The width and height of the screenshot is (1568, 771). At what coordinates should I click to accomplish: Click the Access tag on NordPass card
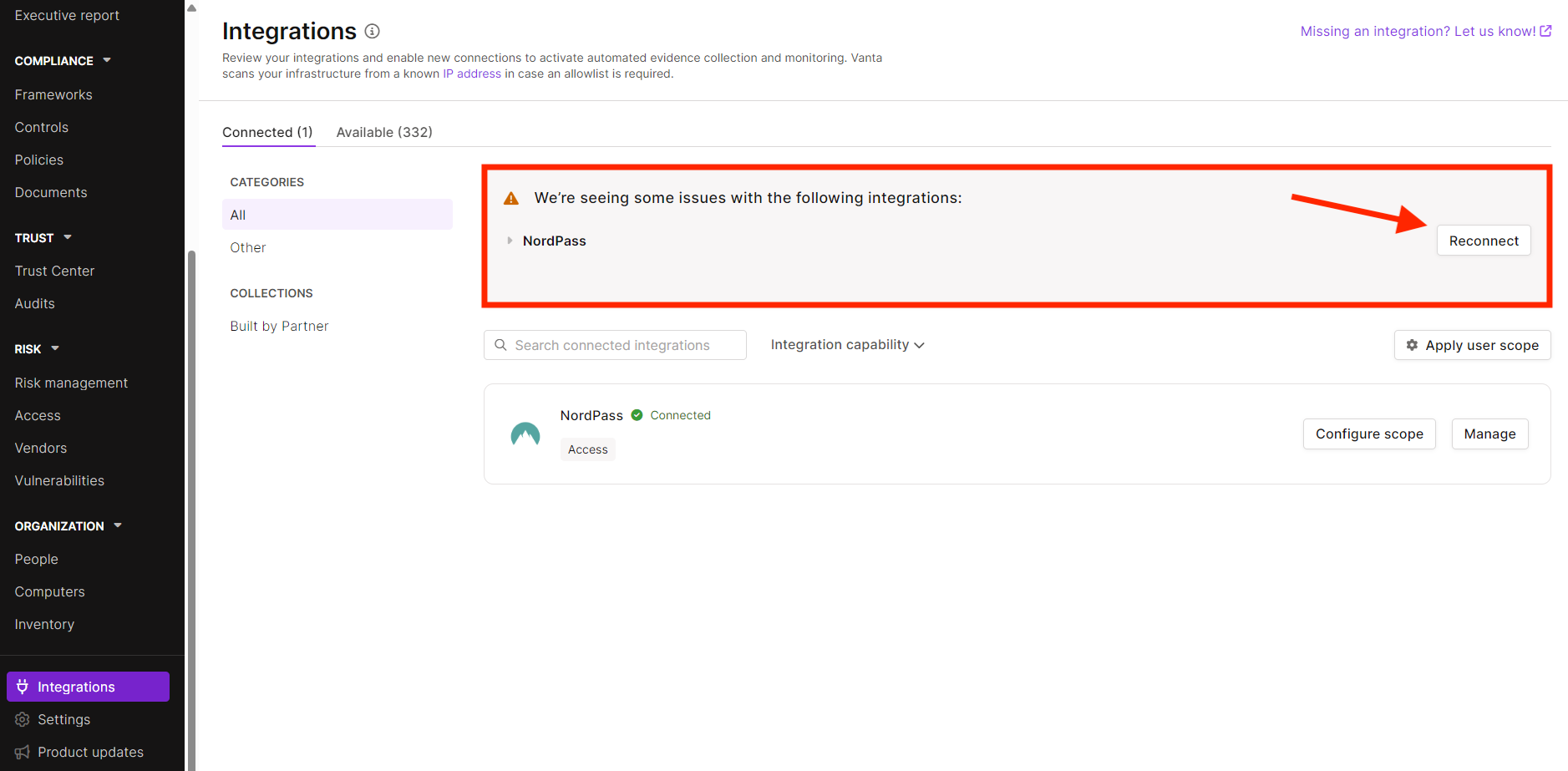click(588, 449)
